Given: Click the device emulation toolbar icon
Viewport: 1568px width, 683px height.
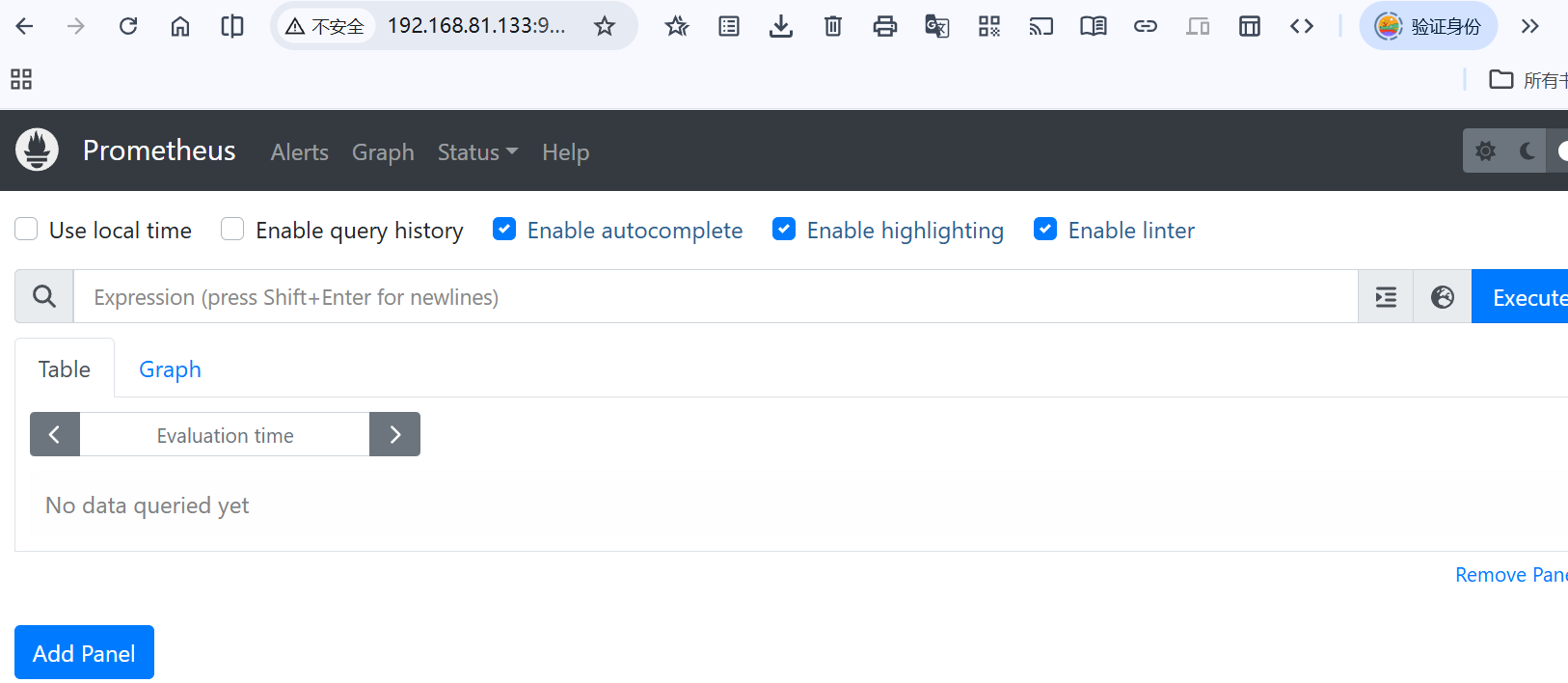Looking at the screenshot, I should (x=1198, y=26).
